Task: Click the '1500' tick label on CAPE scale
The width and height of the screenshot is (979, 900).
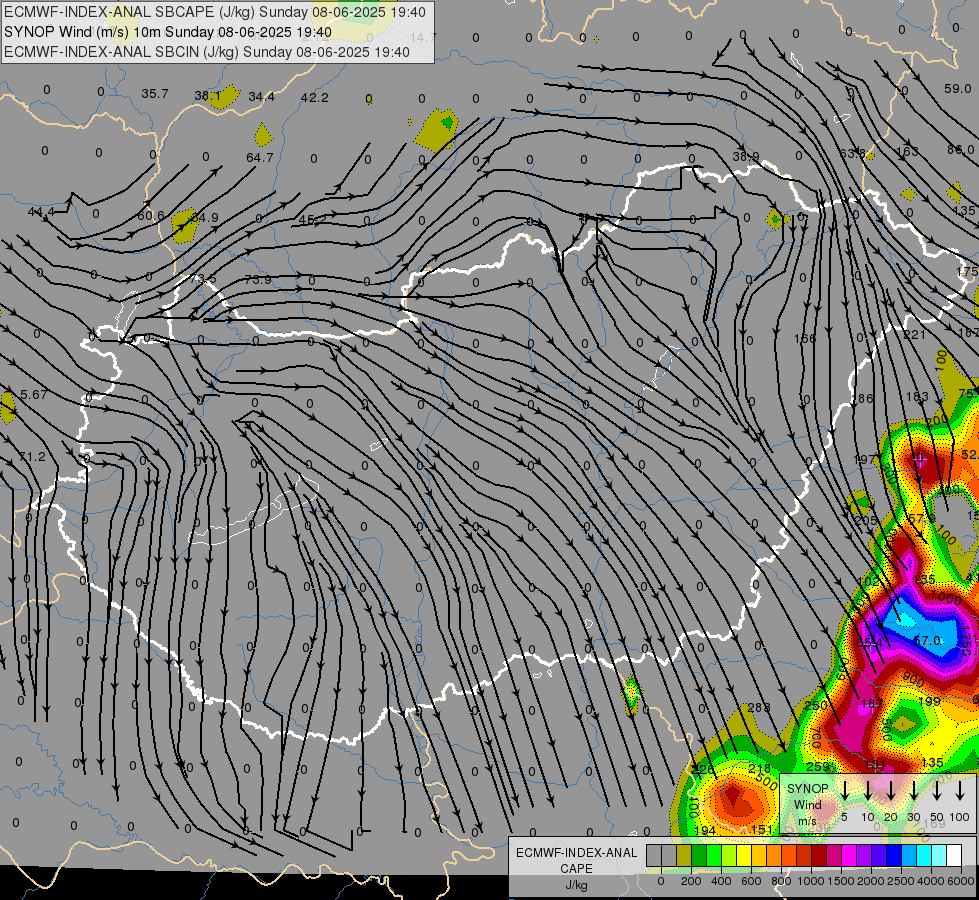Action: click(x=841, y=881)
